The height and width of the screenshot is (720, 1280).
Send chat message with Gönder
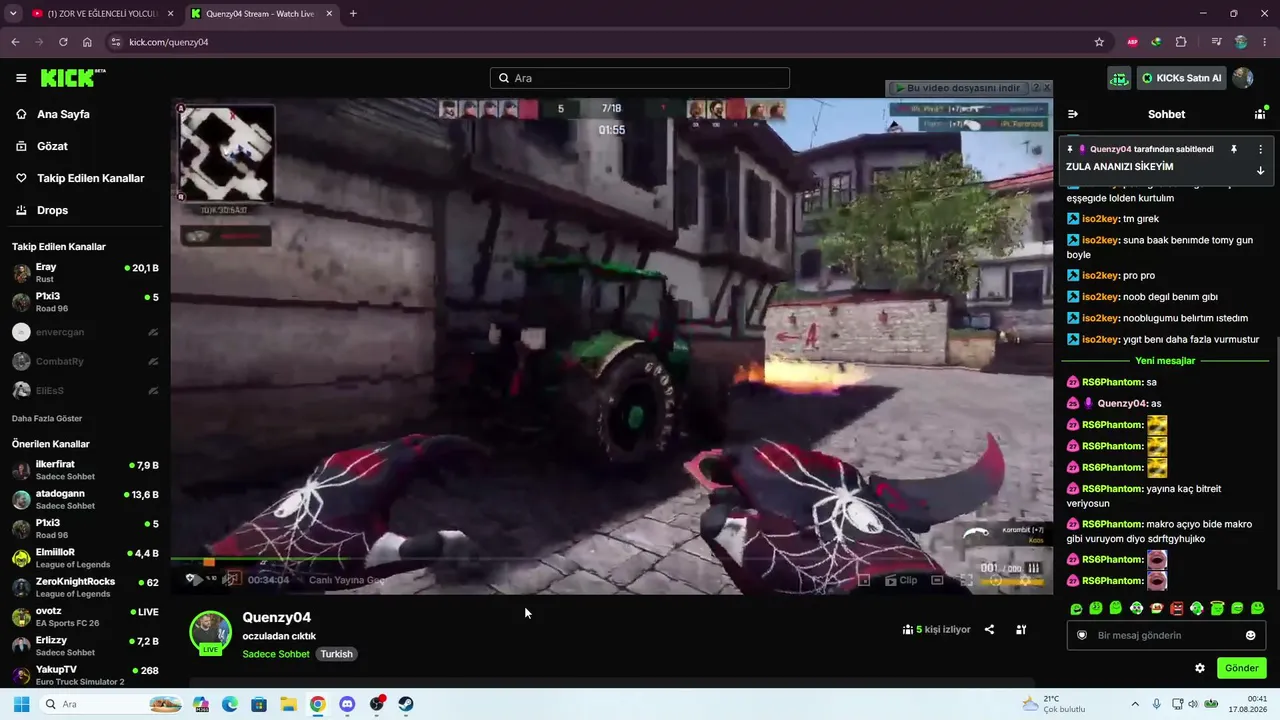[x=1242, y=668]
